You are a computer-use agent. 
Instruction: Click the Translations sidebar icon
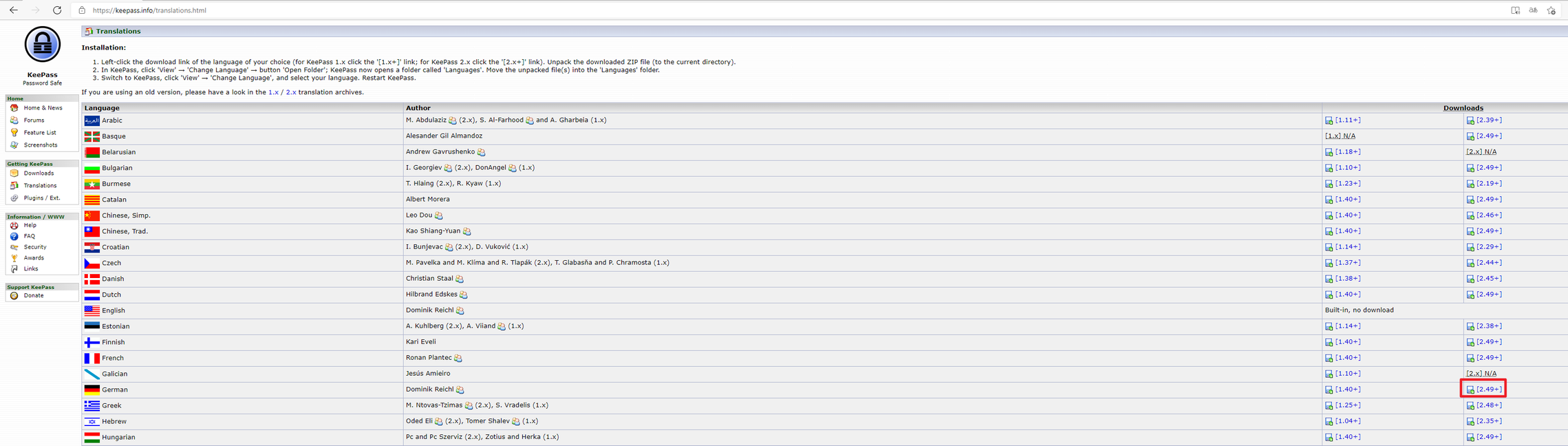click(x=14, y=186)
